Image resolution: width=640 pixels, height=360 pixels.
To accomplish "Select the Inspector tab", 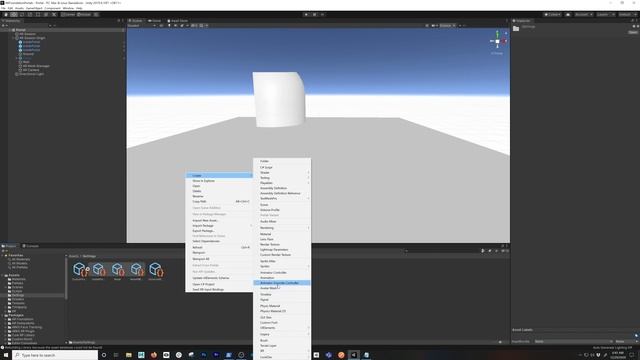I will pyautogui.click(x=522, y=20).
